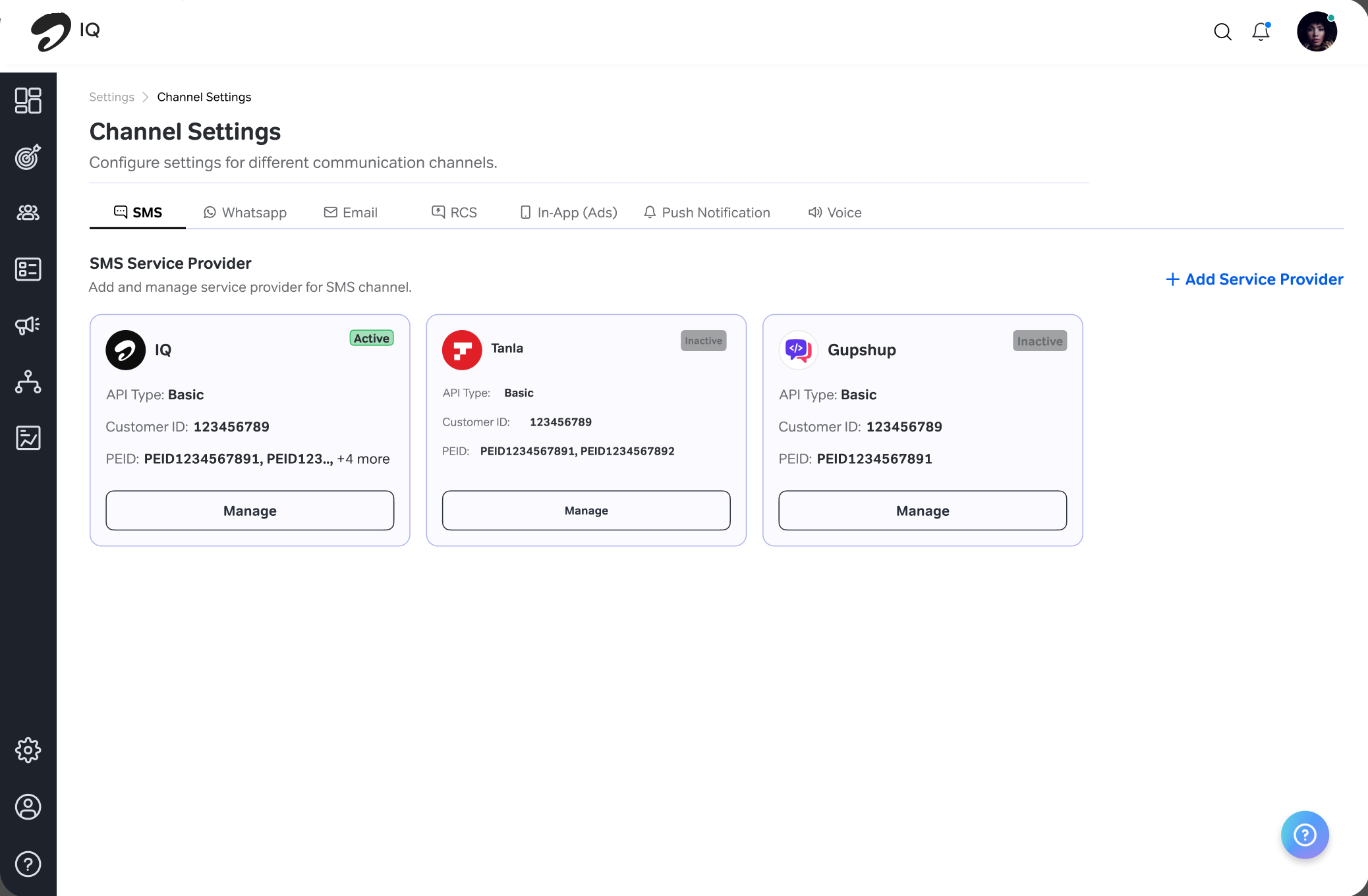The image size is (1368, 896).
Task: Open the sidebar help question mark icon
Action: tap(28, 864)
